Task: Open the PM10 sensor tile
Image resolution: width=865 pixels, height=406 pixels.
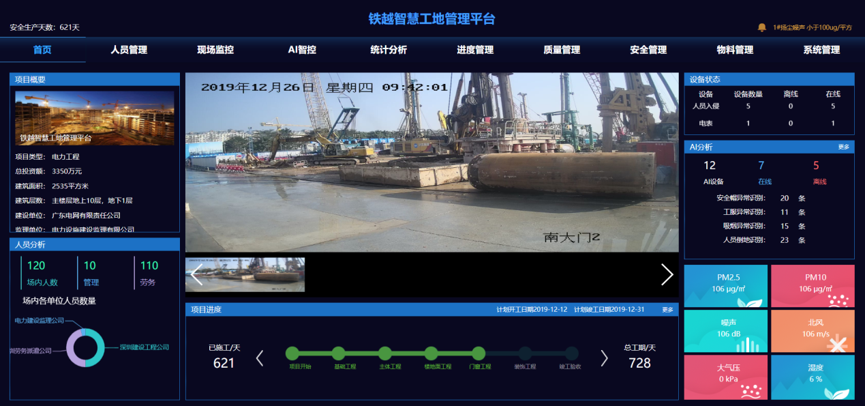Action: (x=813, y=285)
